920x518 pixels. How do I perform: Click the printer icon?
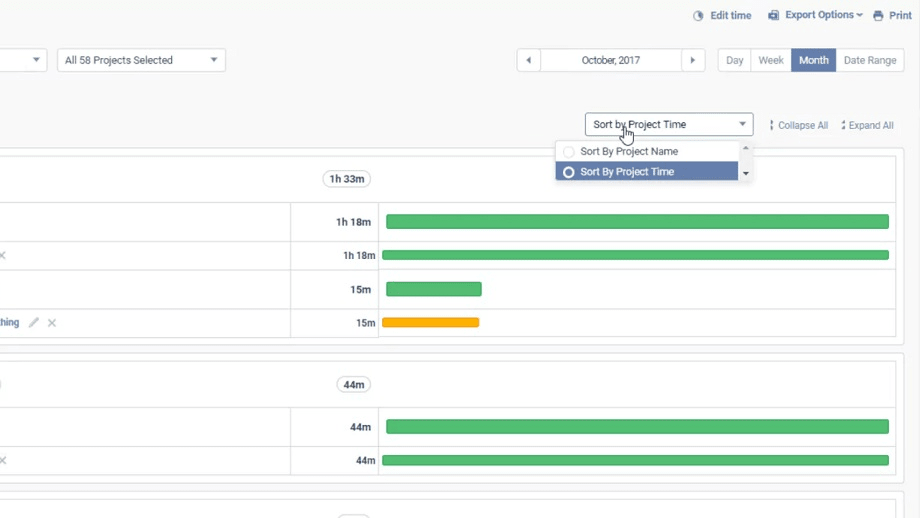[x=878, y=16]
